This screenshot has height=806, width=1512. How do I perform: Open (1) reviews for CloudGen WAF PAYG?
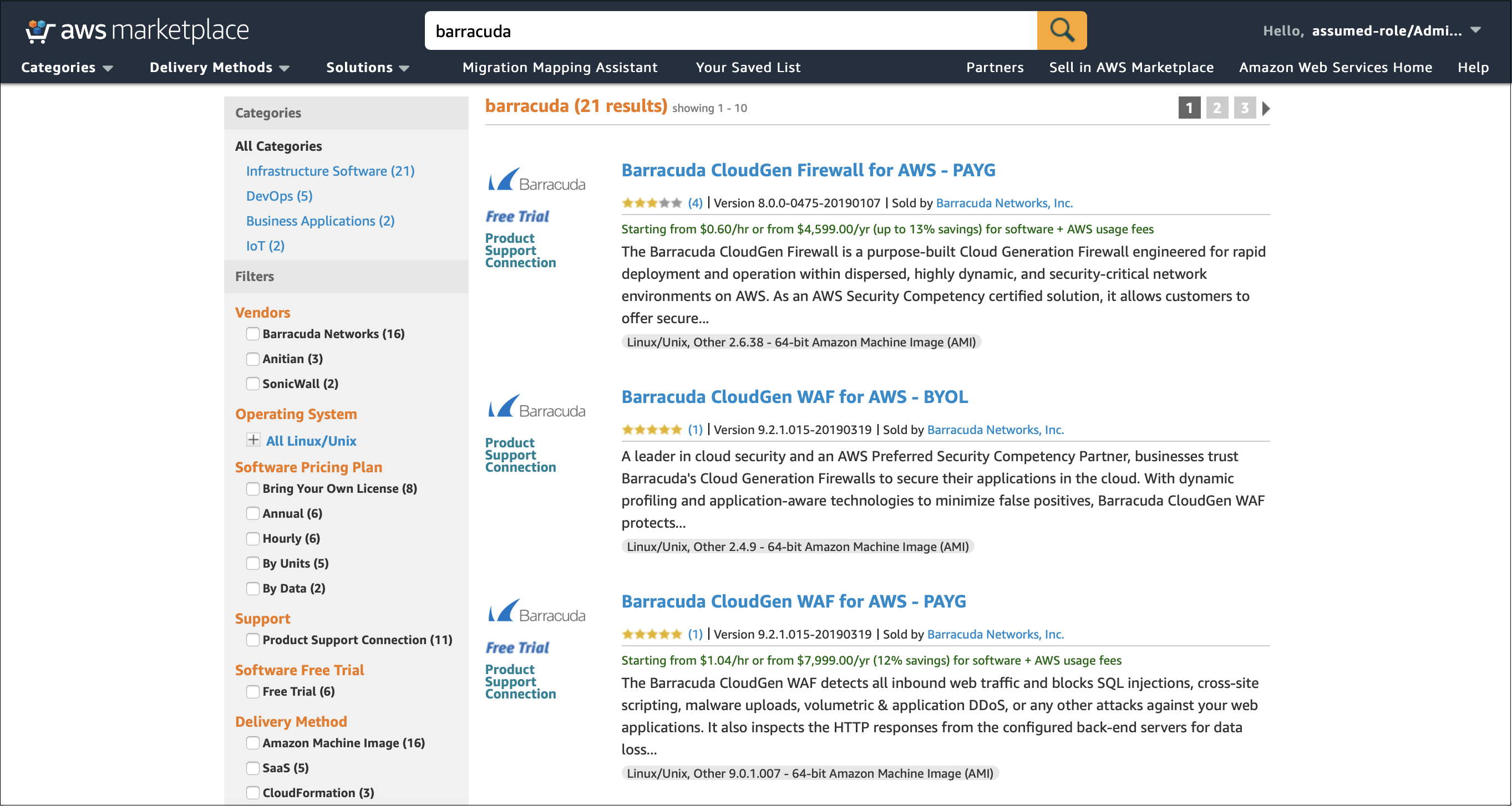695,634
